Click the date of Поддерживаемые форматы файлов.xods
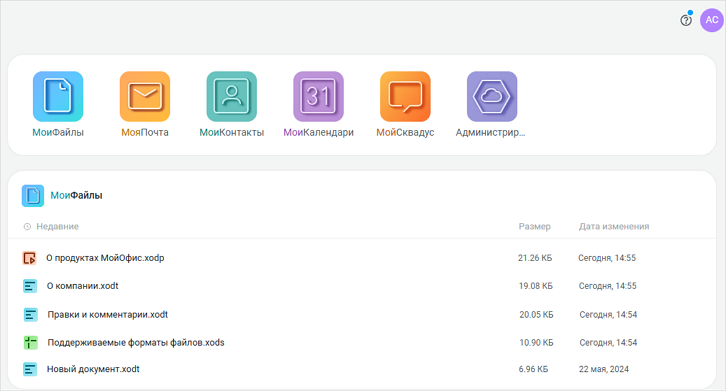The image size is (726, 391). tap(608, 343)
